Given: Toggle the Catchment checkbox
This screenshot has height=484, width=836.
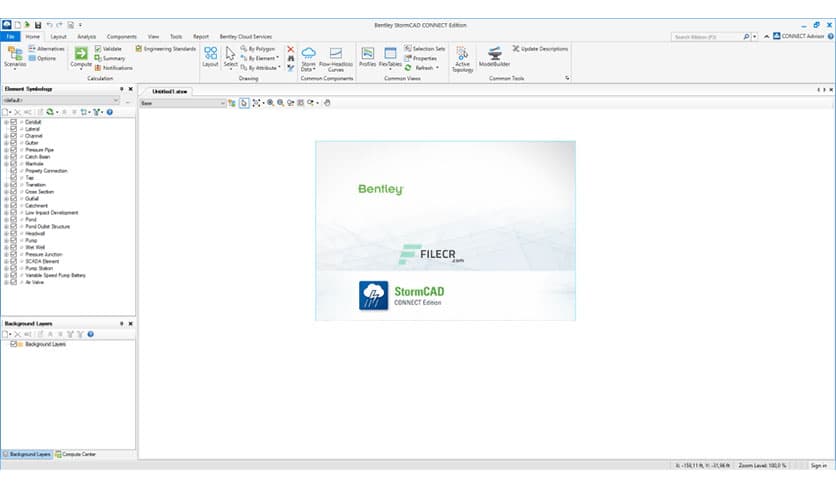Looking at the screenshot, I should coord(13,205).
